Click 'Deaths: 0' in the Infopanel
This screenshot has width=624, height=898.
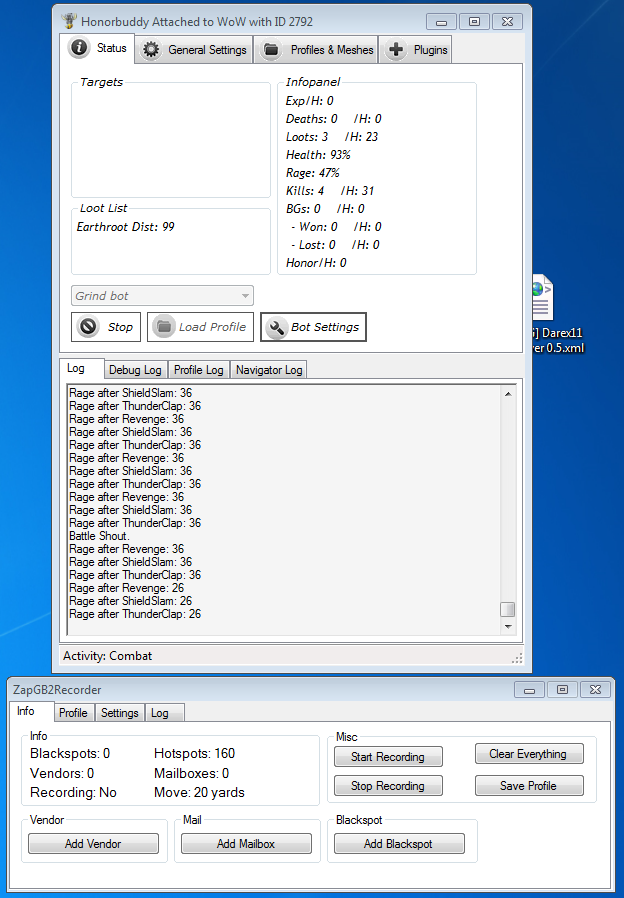312,119
